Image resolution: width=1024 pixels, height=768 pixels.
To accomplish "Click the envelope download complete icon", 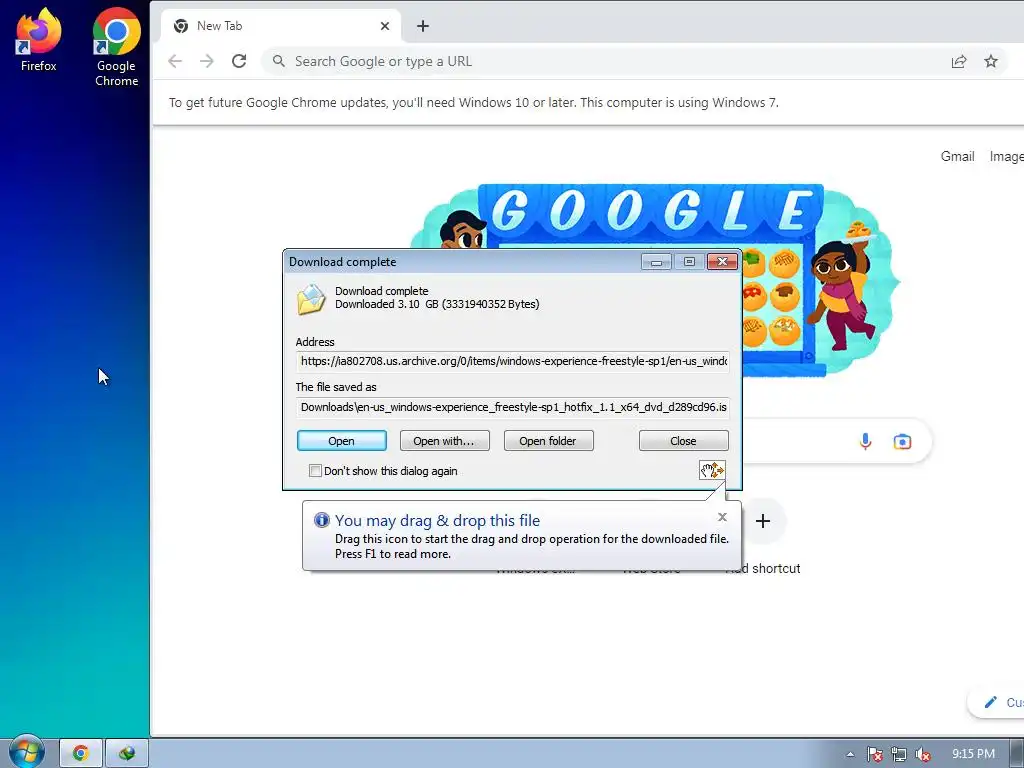I will pos(311,299).
